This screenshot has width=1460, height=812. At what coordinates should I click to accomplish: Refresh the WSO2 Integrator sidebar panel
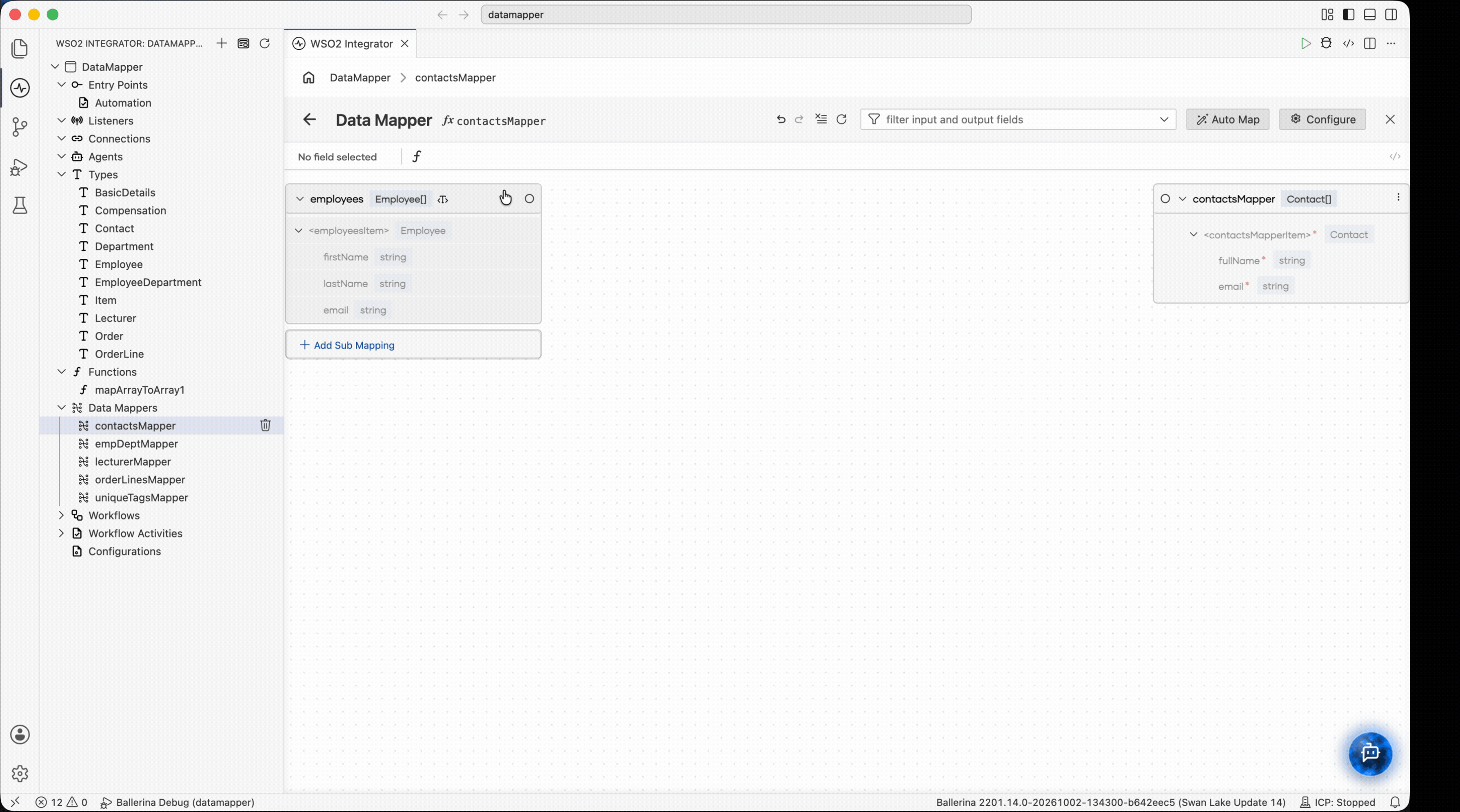[x=265, y=44]
